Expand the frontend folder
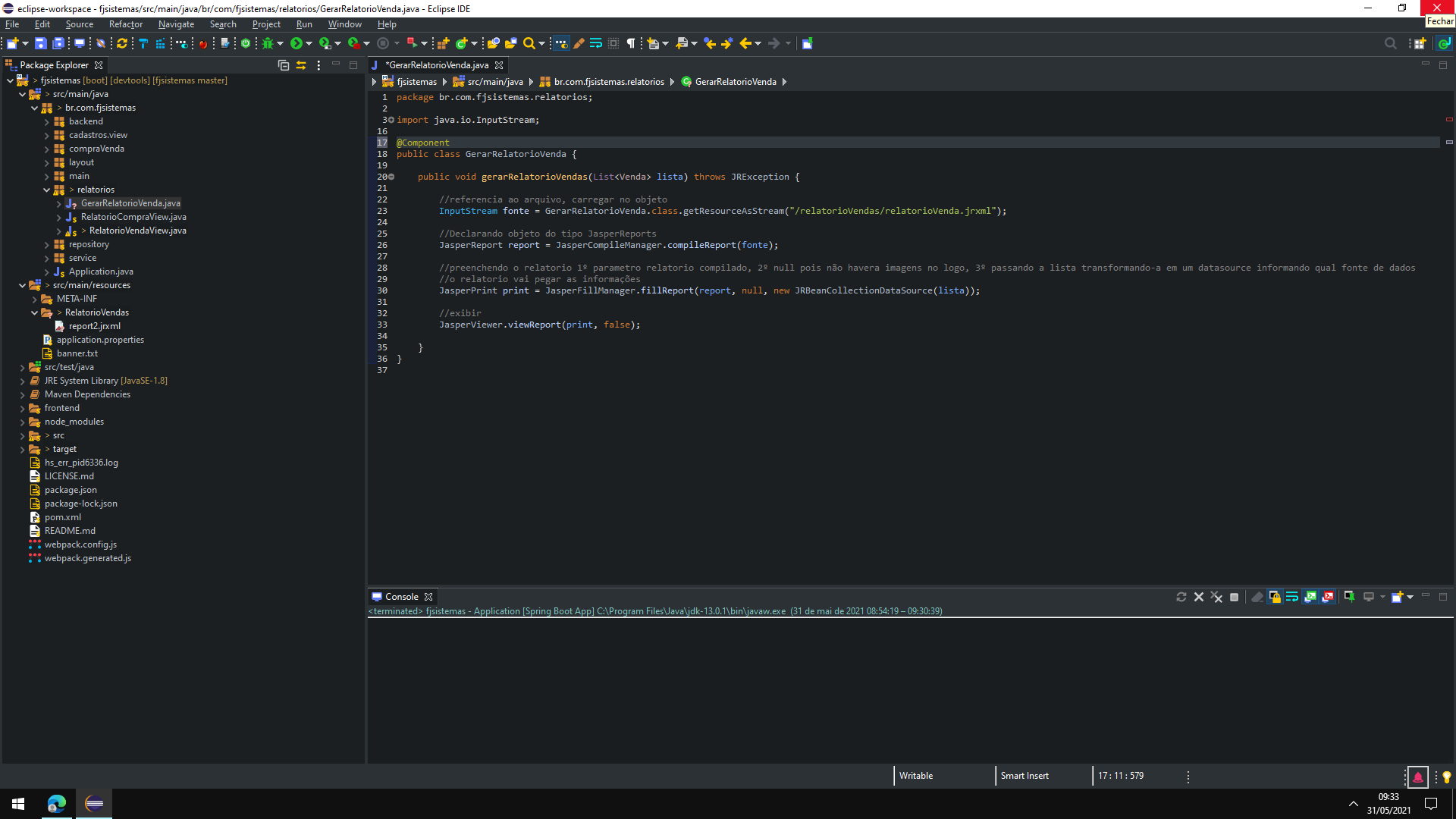This screenshot has height=819, width=1456. (x=22, y=409)
